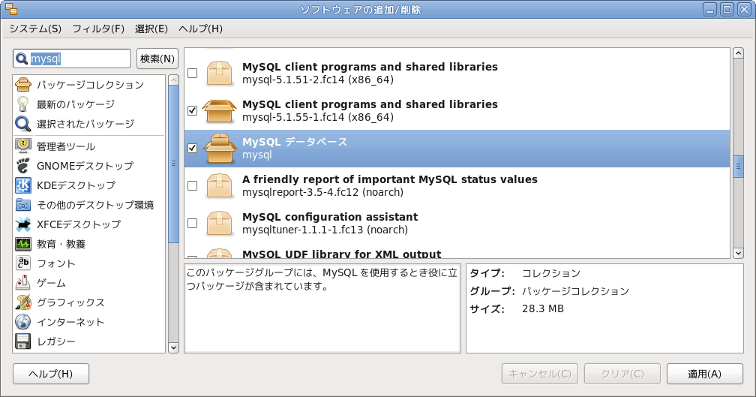
Task: Click the レガシー floppy disk icon
Action: (23, 341)
